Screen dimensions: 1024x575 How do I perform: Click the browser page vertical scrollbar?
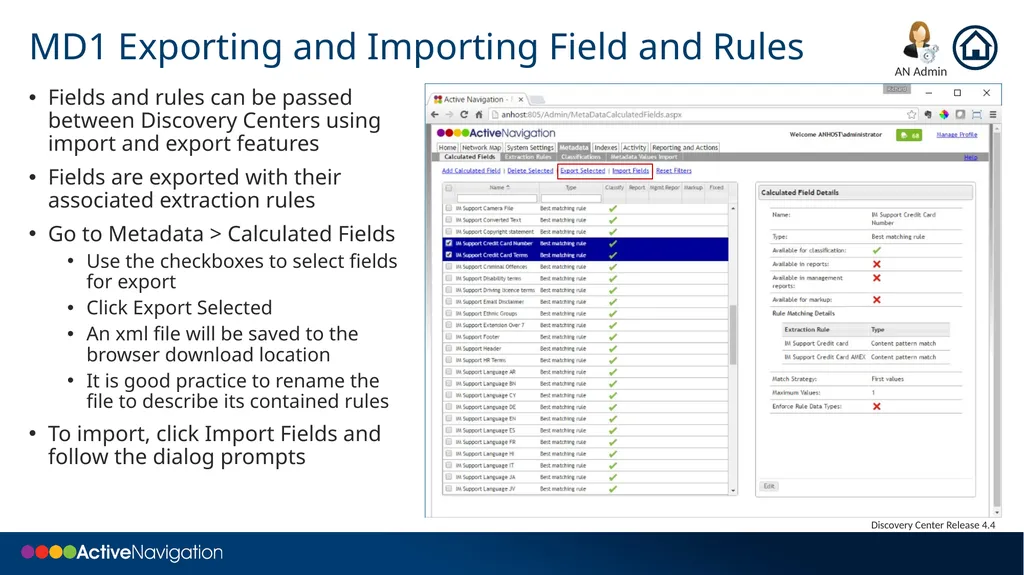pyautogui.click(x=997, y=320)
